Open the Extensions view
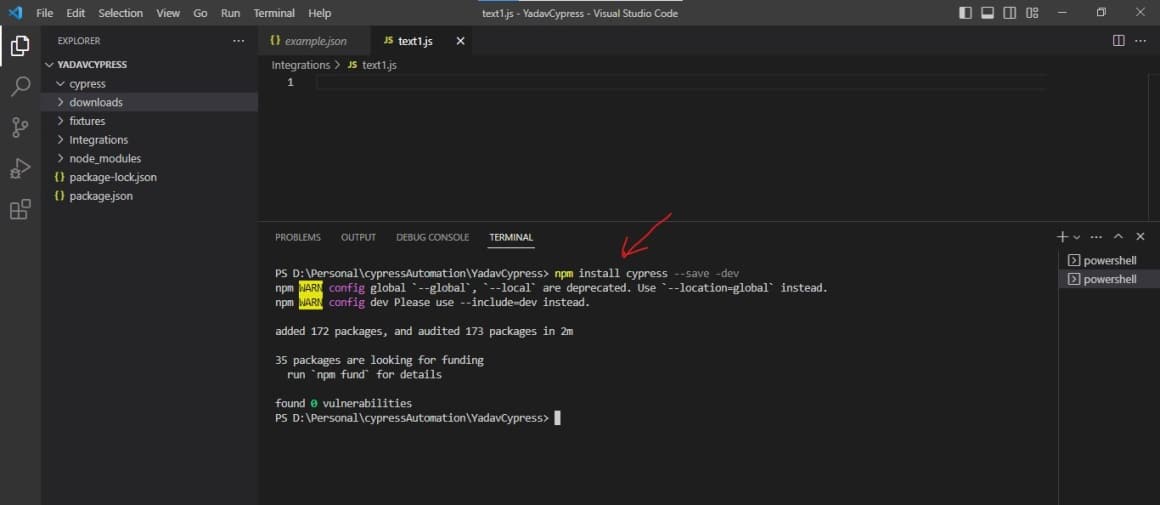The width and height of the screenshot is (1160, 505). 20,210
